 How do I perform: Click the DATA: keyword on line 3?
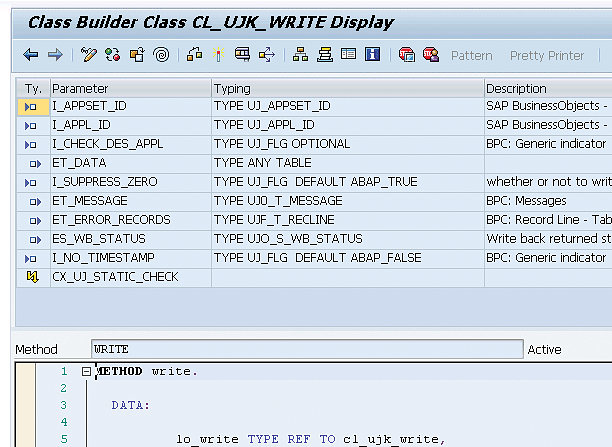tap(130, 405)
